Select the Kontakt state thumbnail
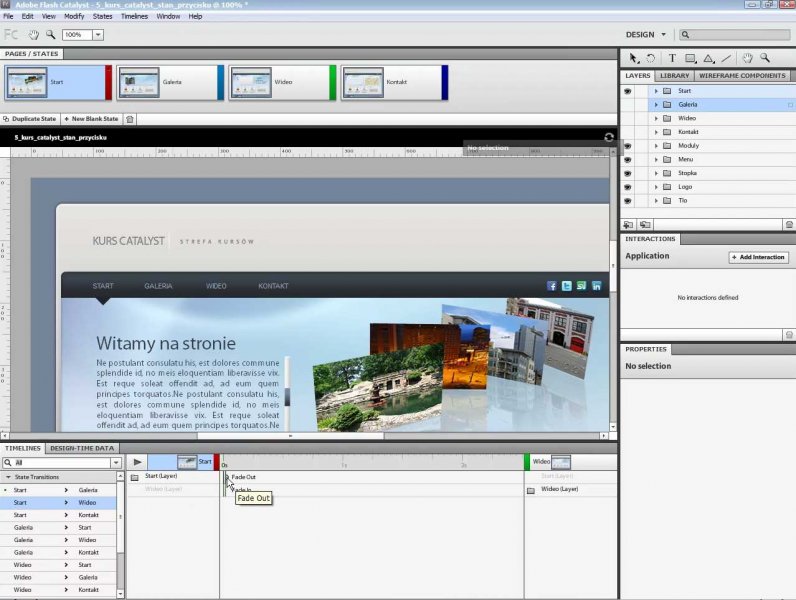 tap(394, 82)
